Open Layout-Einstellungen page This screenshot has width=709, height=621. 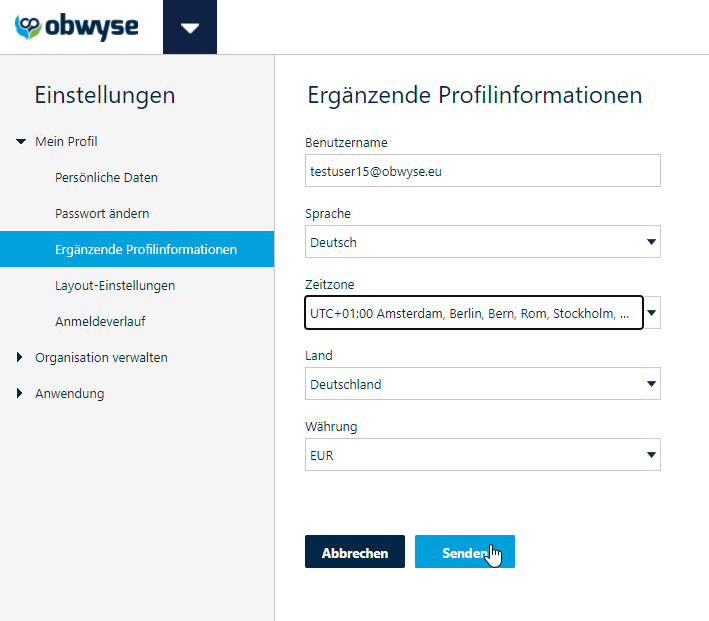(115, 285)
